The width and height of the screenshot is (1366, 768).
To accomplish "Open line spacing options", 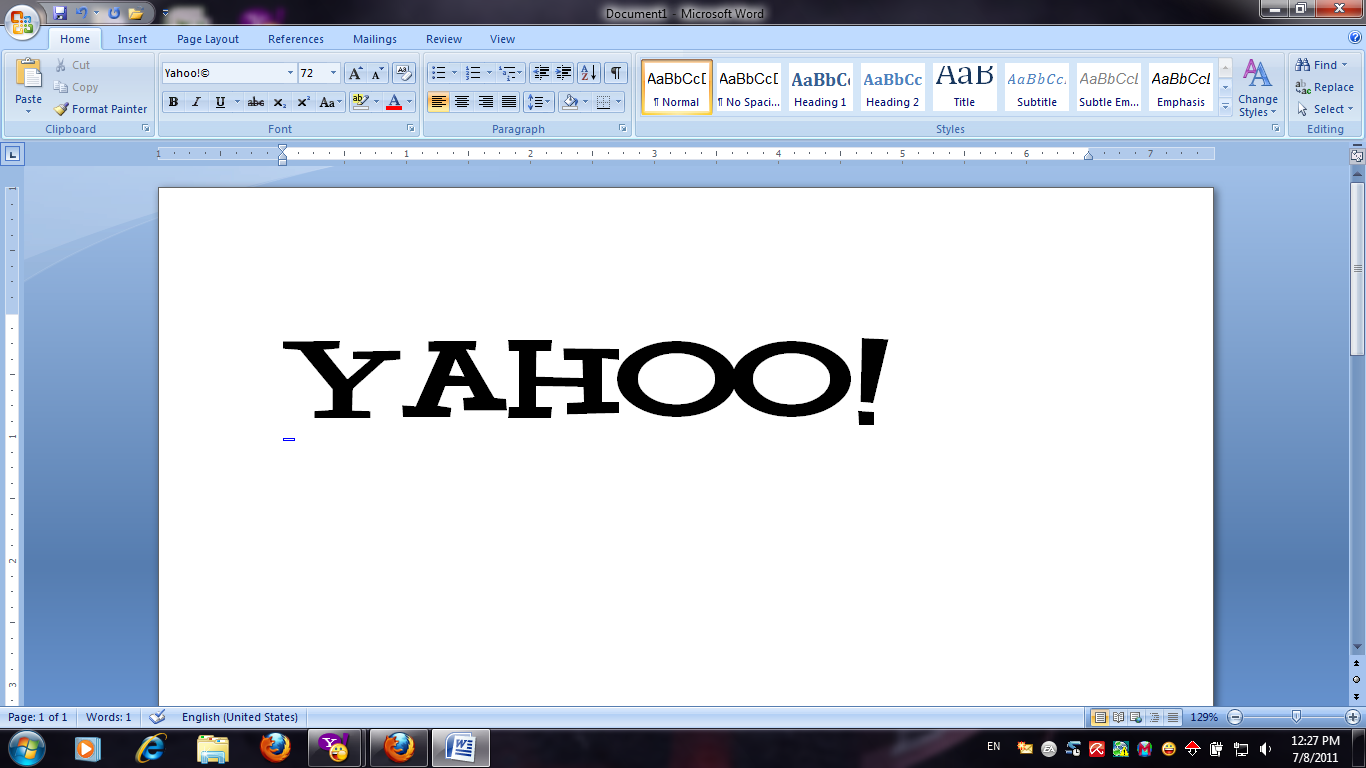I will pyautogui.click(x=538, y=102).
